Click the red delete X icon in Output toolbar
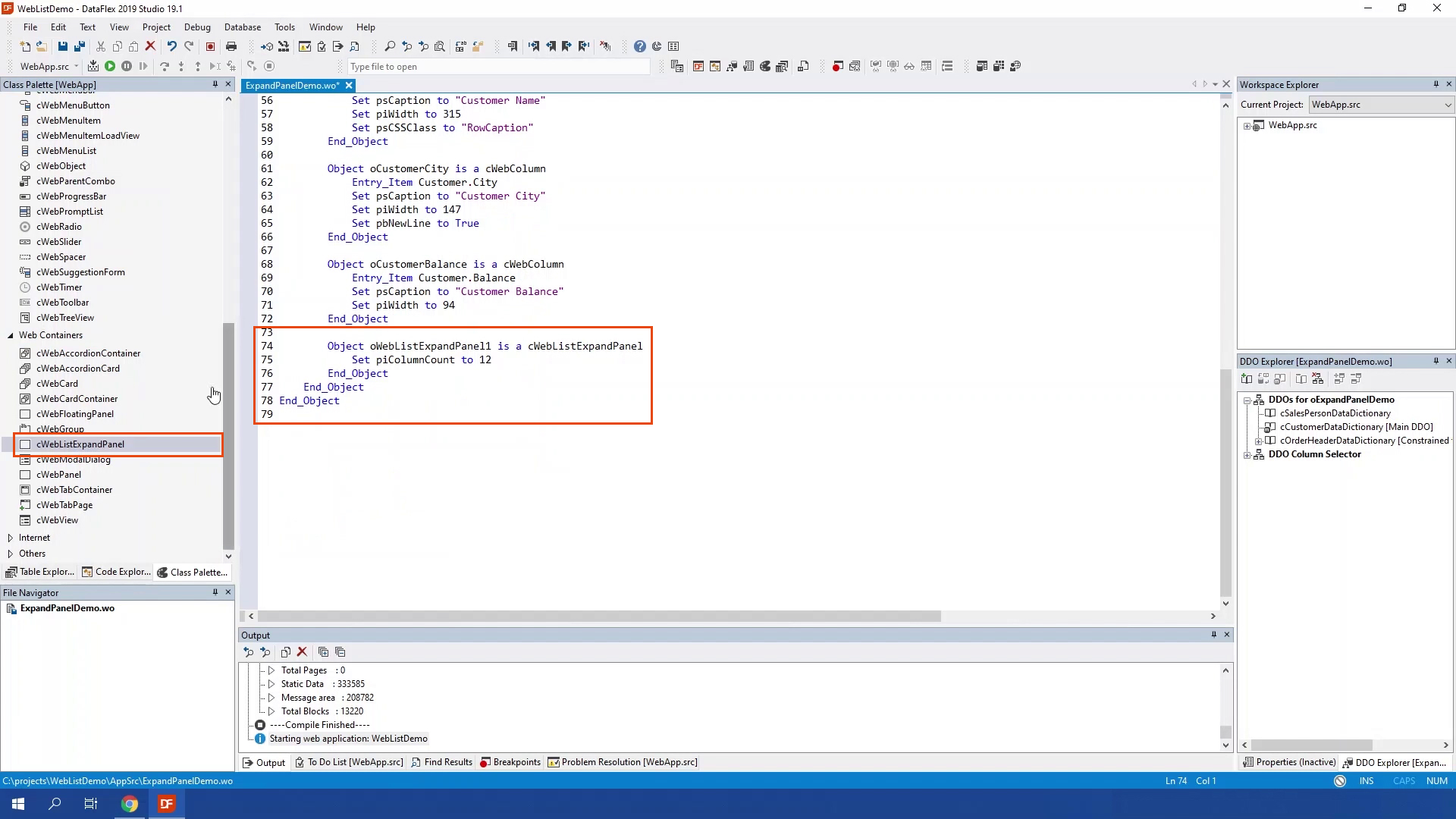Screen dimensions: 1456x819 pyautogui.click(x=302, y=652)
